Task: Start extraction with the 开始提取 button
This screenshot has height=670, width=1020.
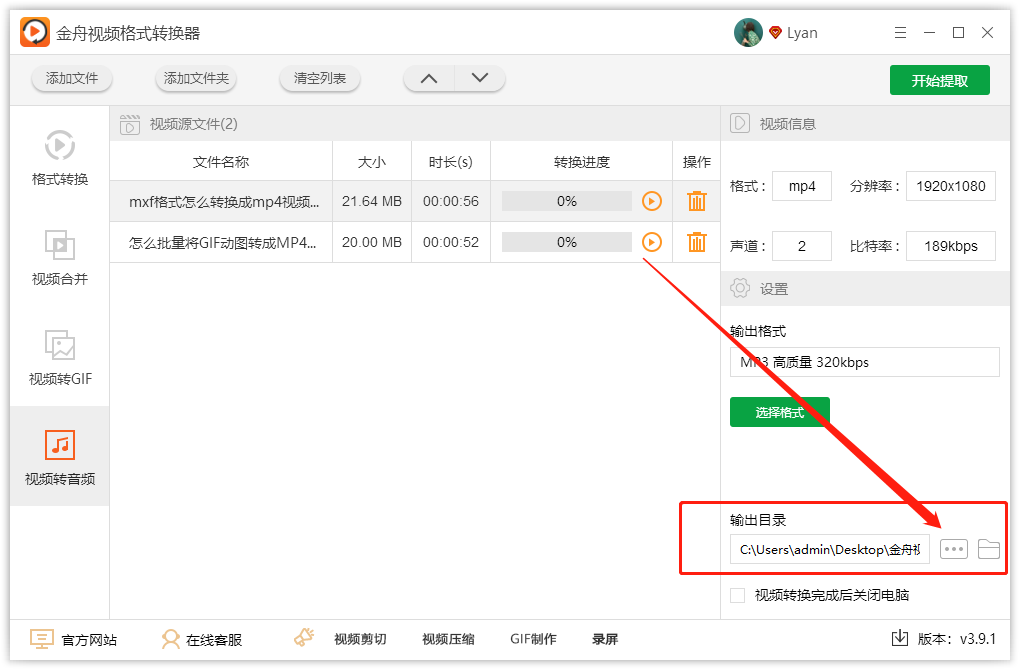Action: 939,80
